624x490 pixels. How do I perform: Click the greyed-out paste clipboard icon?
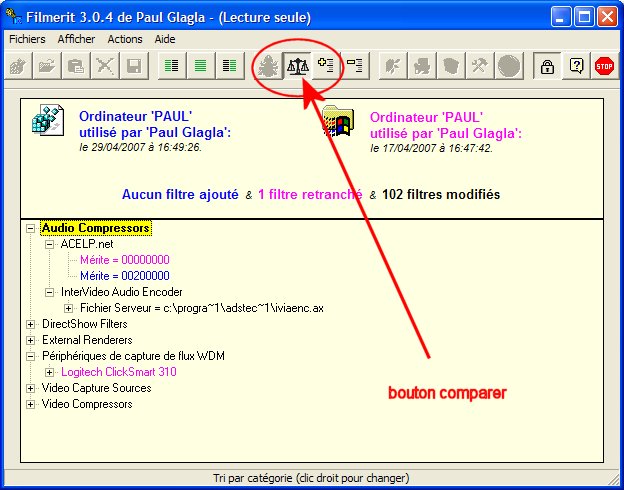coord(76,66)
